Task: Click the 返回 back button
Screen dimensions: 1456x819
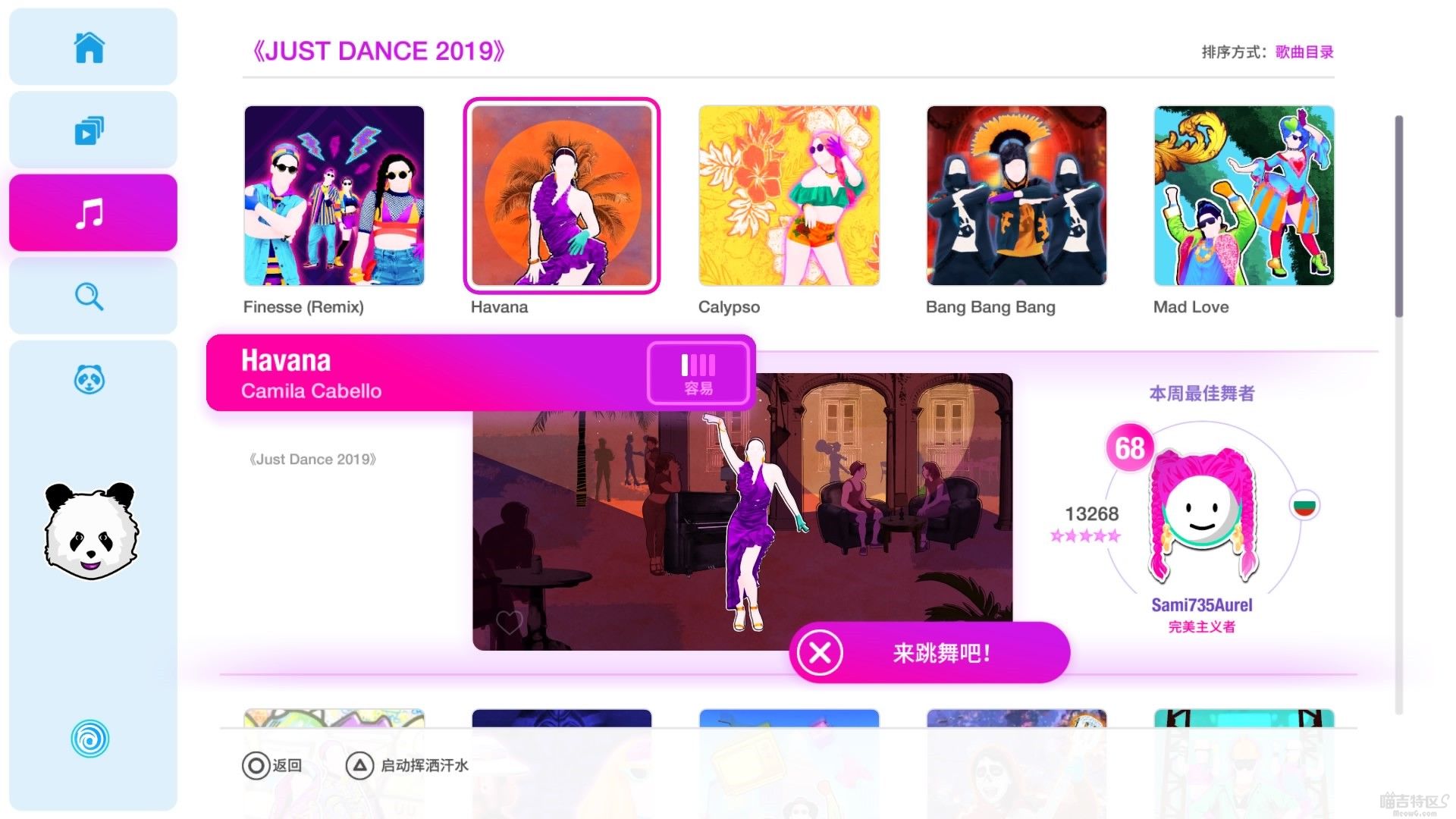Action: 272,765
